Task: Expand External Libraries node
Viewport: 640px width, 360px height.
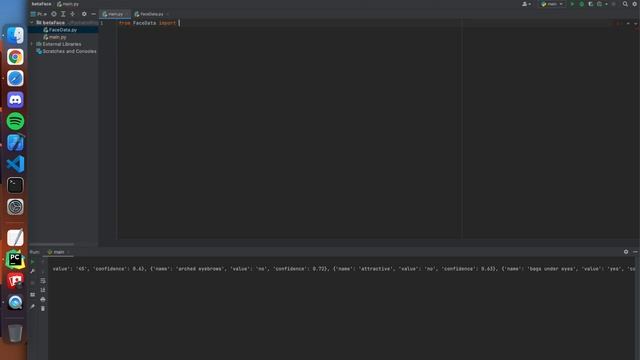Action: 32,44
